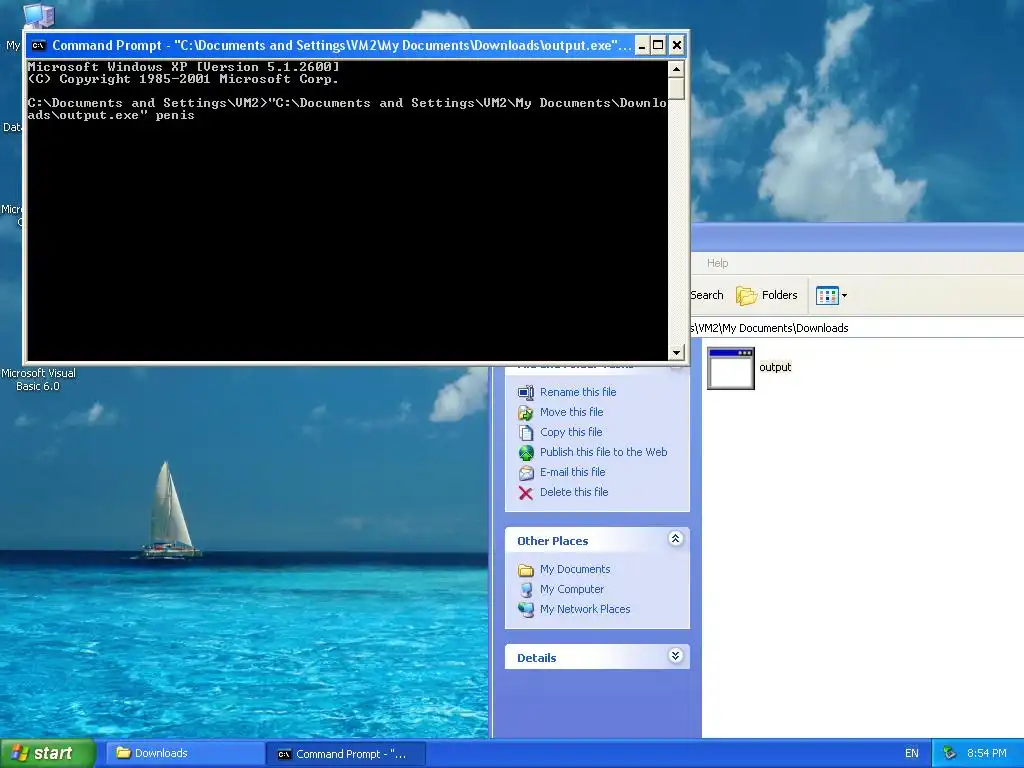Select the Microsoft Visual Basic 6.0 desktop shortcut
The height and width of the screenshot is (768, 1024).
(x=38, y=379)
